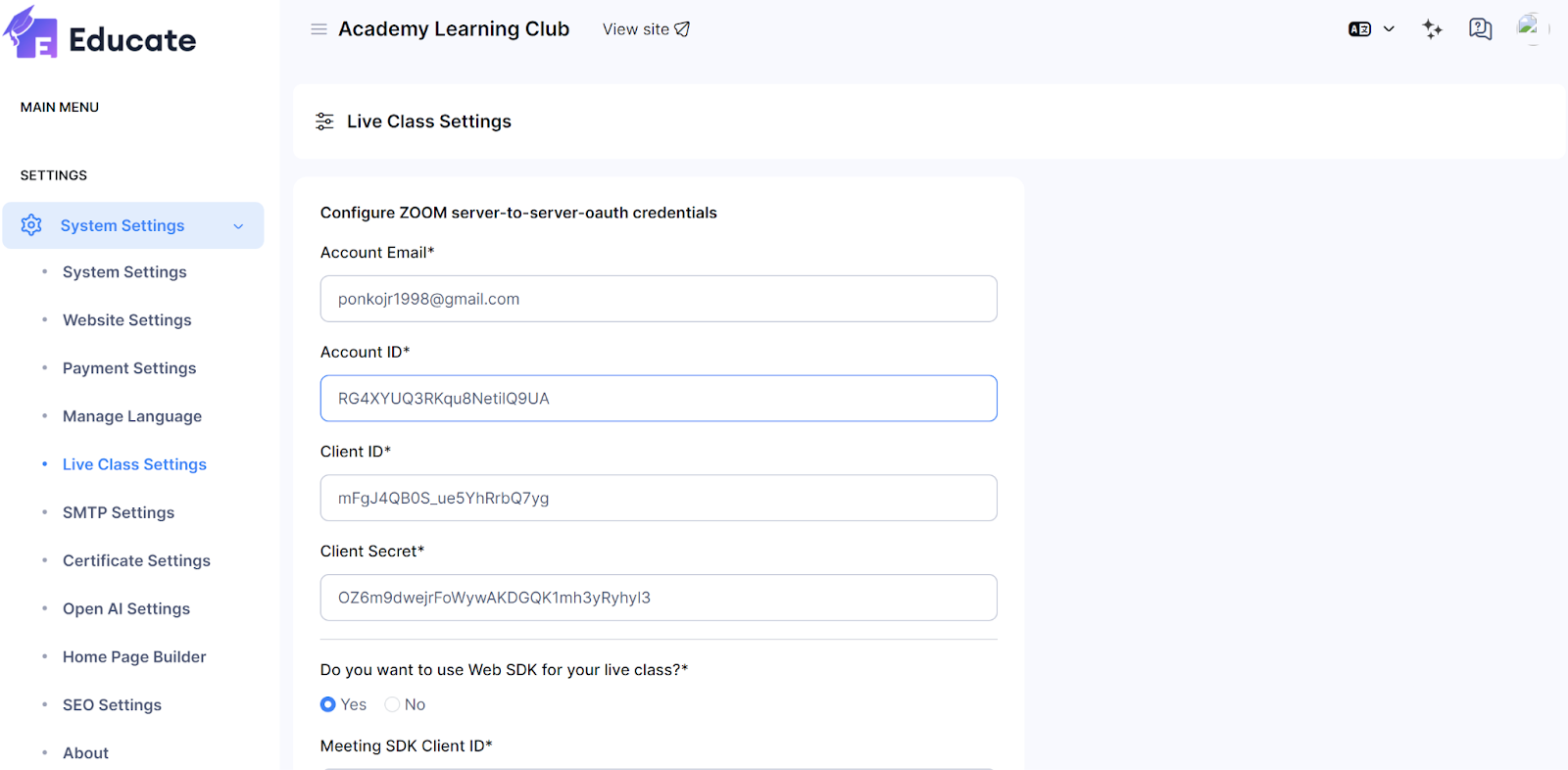This screenshot has height=770, width=1568.
Task: Click the Educate logo
Action: [100, 35]
